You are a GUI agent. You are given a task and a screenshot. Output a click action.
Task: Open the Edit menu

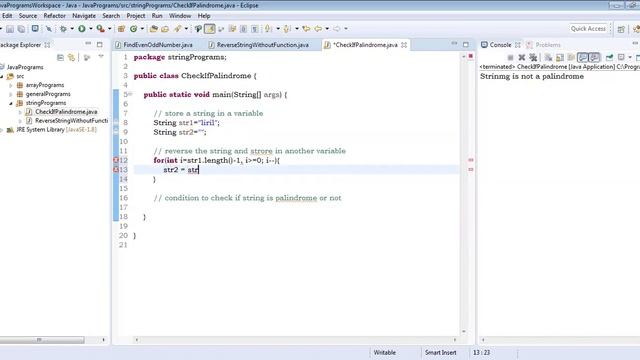(x=7, y=16)
